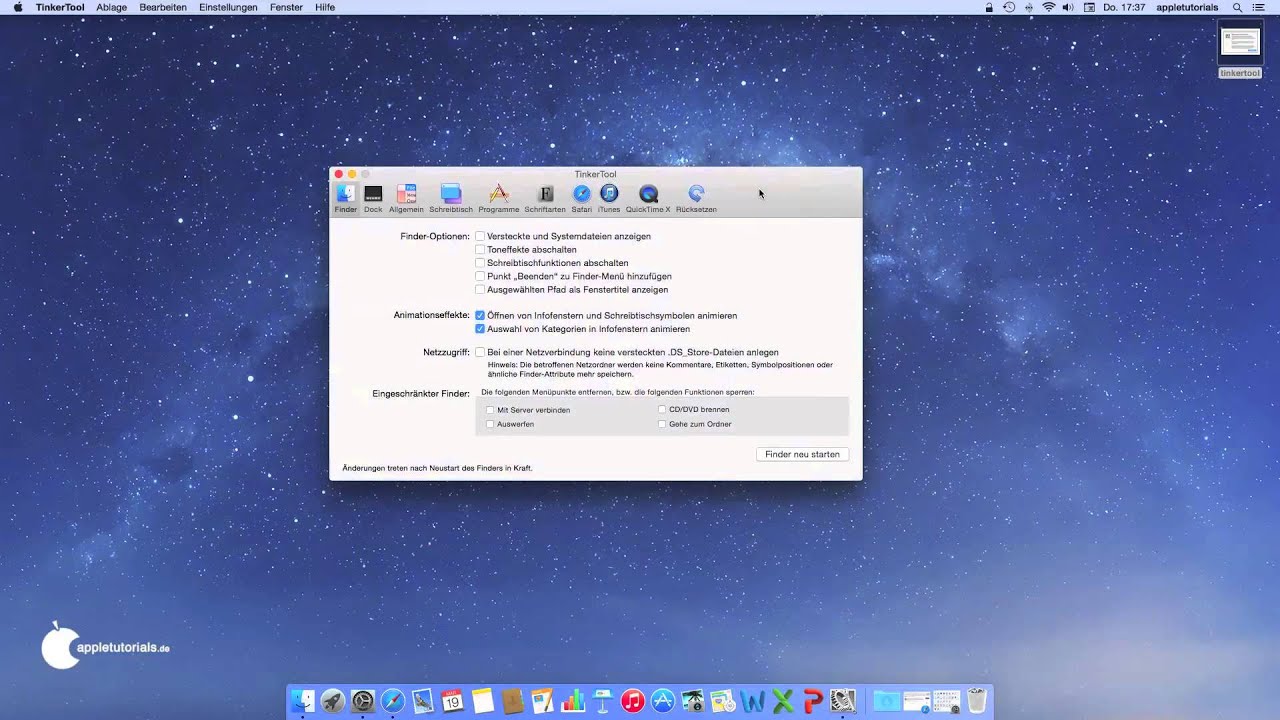Open the Ablage menu
Viewport: 1280px width, 720px height.
pyautogui.click(x=112, y=7)
